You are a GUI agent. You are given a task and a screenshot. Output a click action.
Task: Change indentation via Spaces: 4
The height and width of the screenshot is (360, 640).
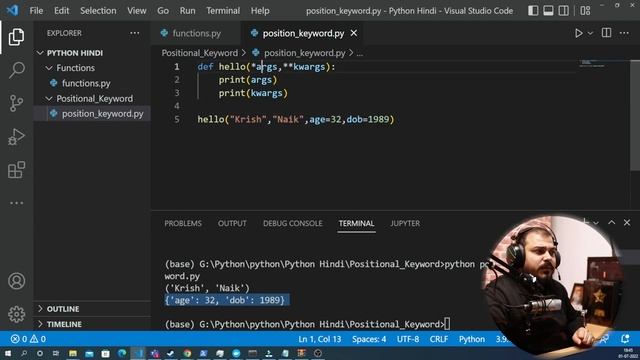tap(369, 339)
